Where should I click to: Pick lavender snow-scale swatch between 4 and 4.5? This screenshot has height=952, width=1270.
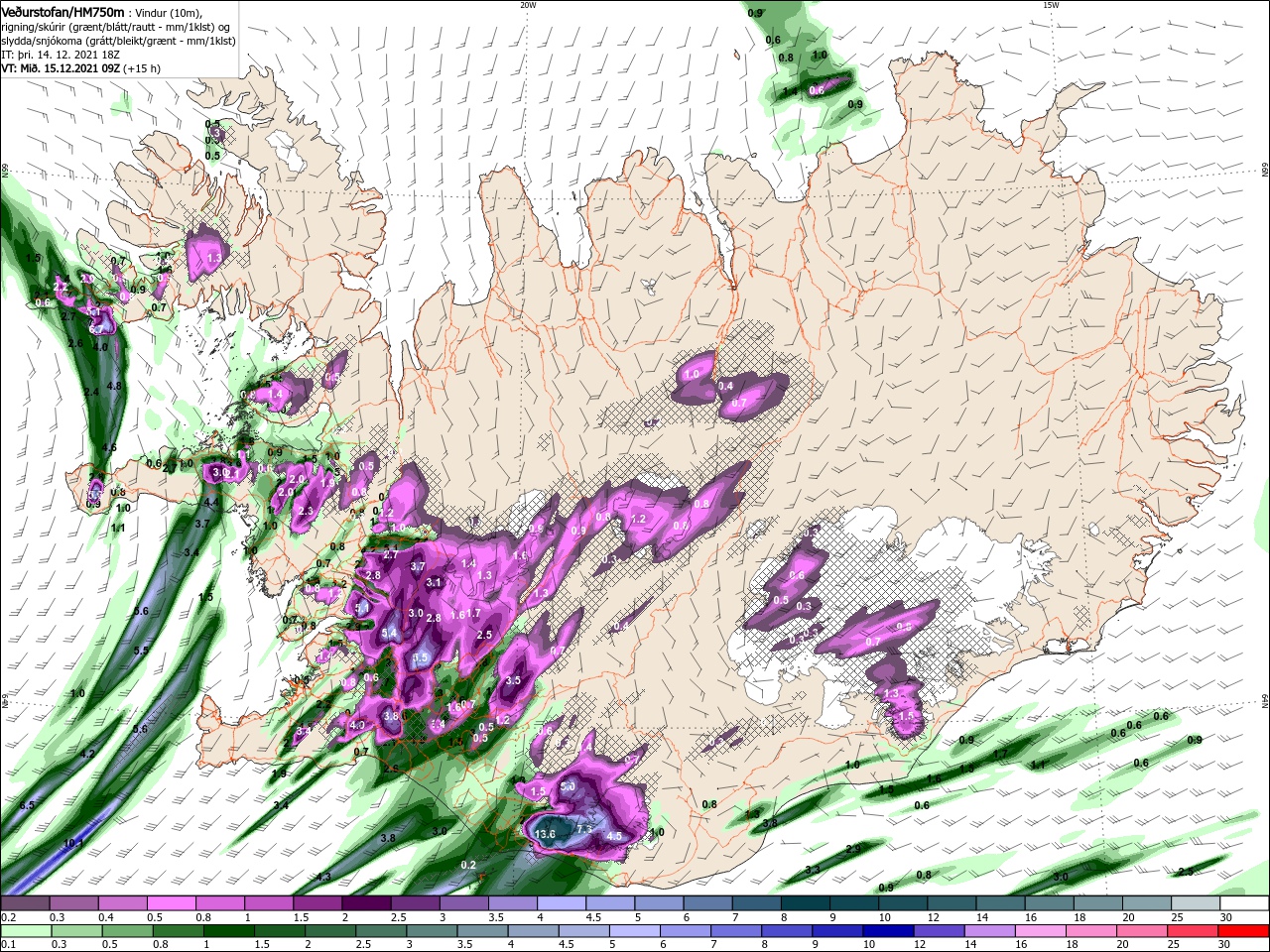coord(562,903)
